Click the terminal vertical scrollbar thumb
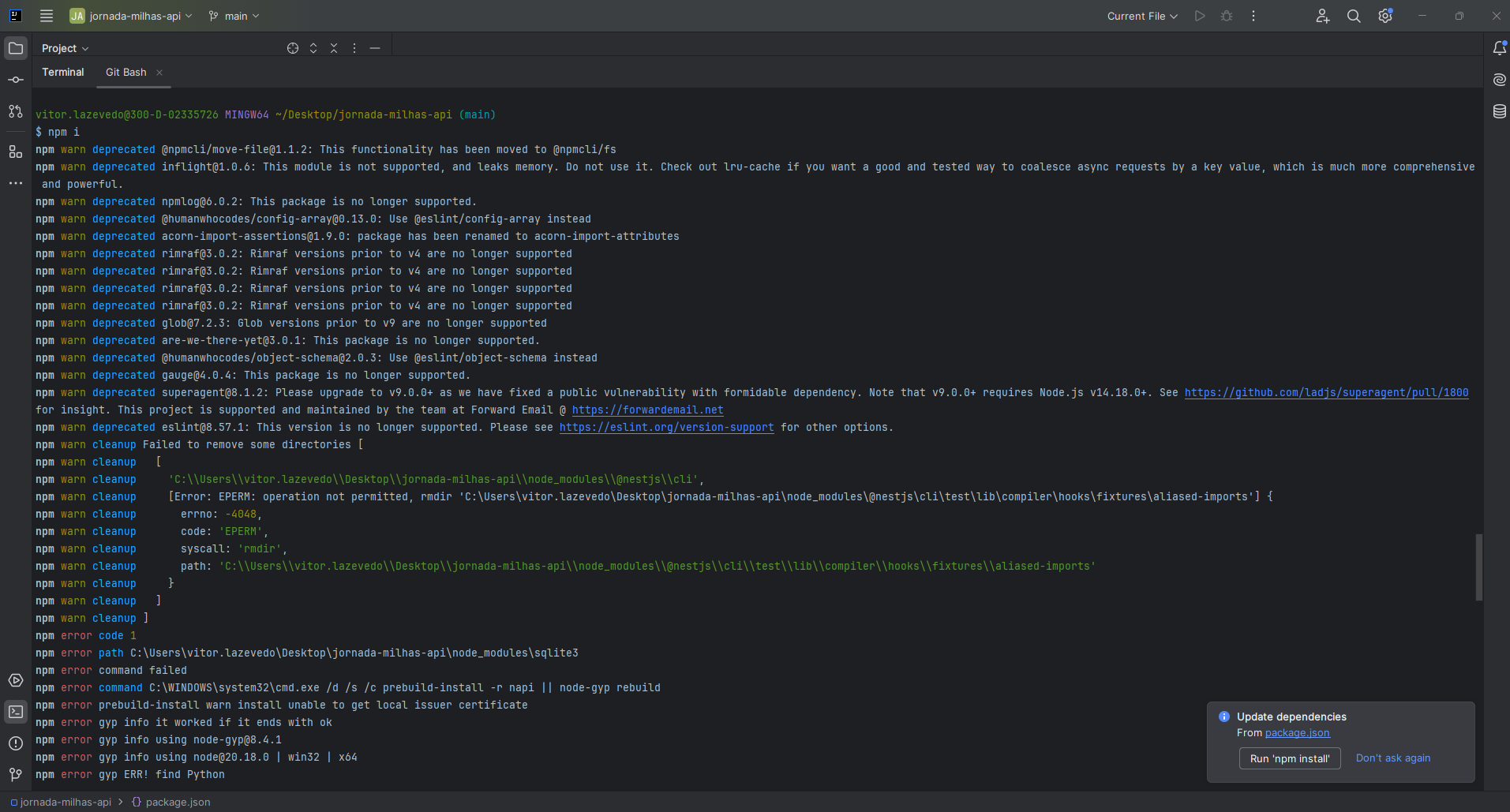 pos(1478,567)
